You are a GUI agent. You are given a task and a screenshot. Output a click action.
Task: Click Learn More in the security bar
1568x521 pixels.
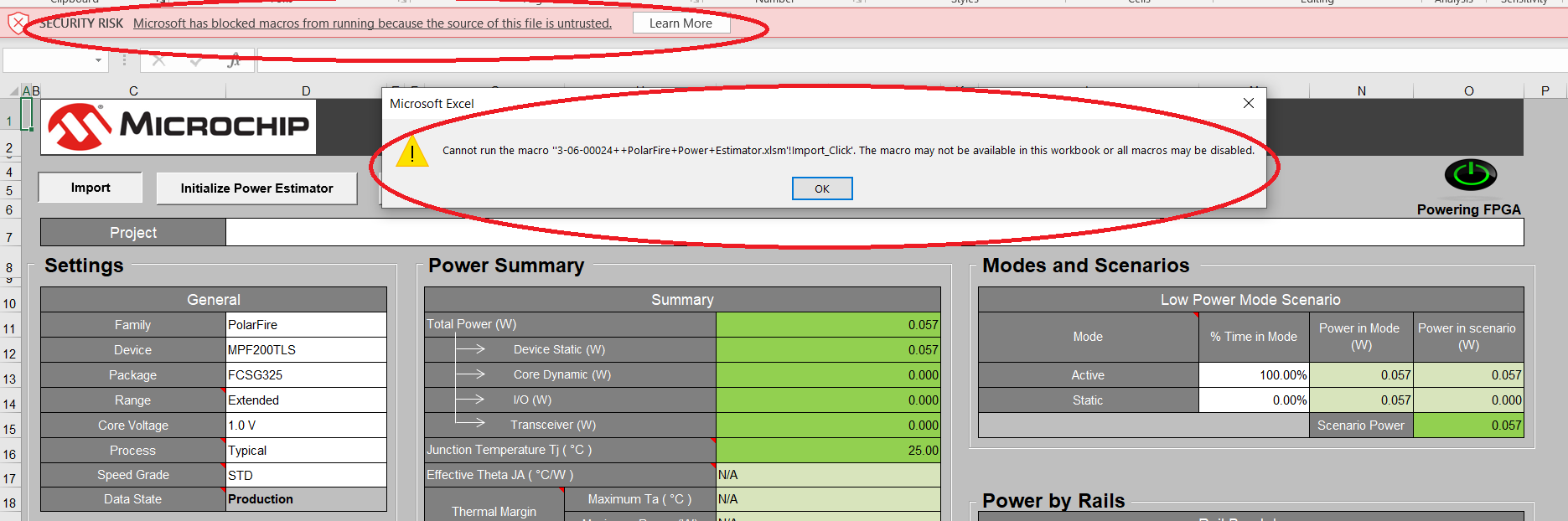(681, 23)
